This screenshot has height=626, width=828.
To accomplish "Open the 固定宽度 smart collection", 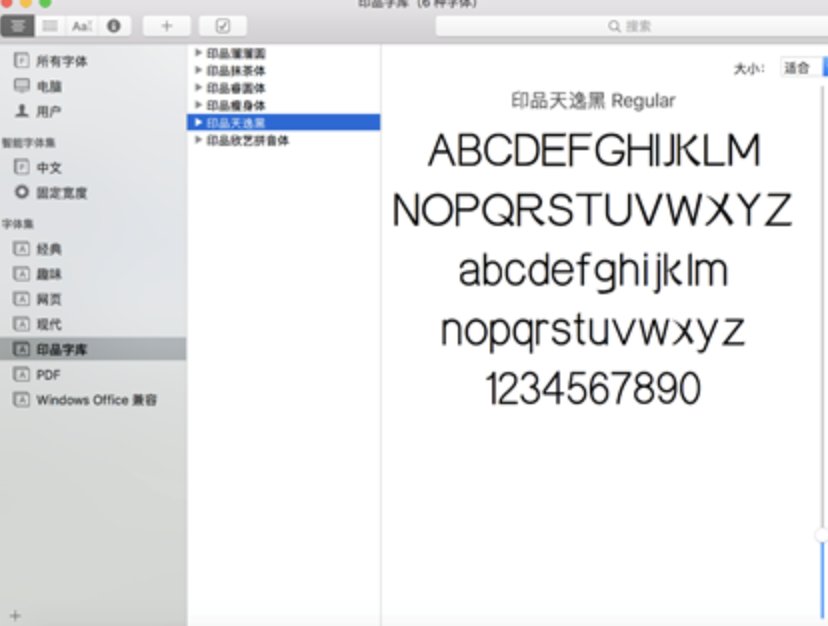I will [61, 193].
